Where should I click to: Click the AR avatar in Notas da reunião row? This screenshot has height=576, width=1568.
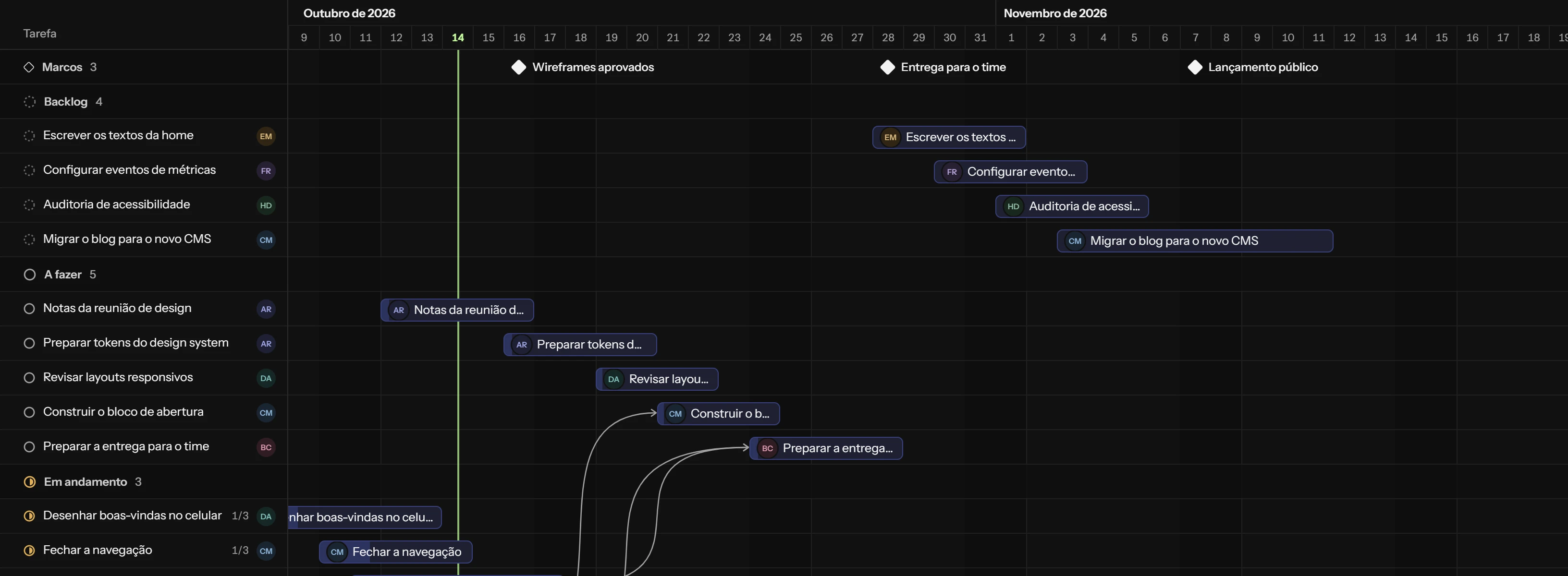[266, 309]
